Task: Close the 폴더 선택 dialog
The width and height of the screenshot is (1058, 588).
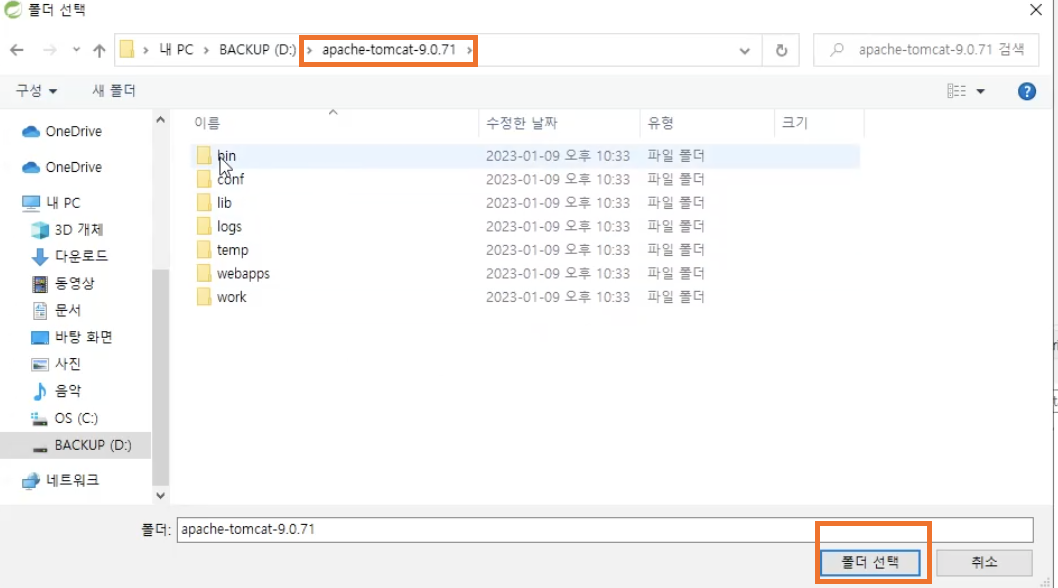Action: click(x=1036, y=9)
